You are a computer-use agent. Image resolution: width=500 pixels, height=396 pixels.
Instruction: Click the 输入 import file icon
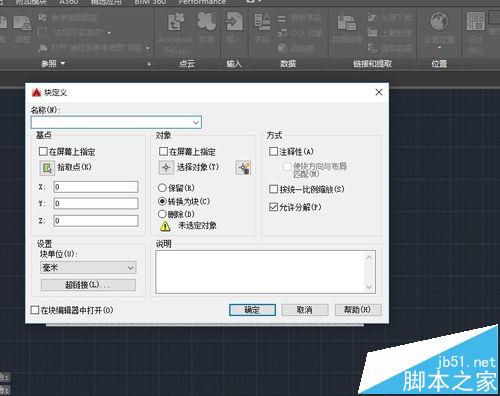click(x=234, y=21)
